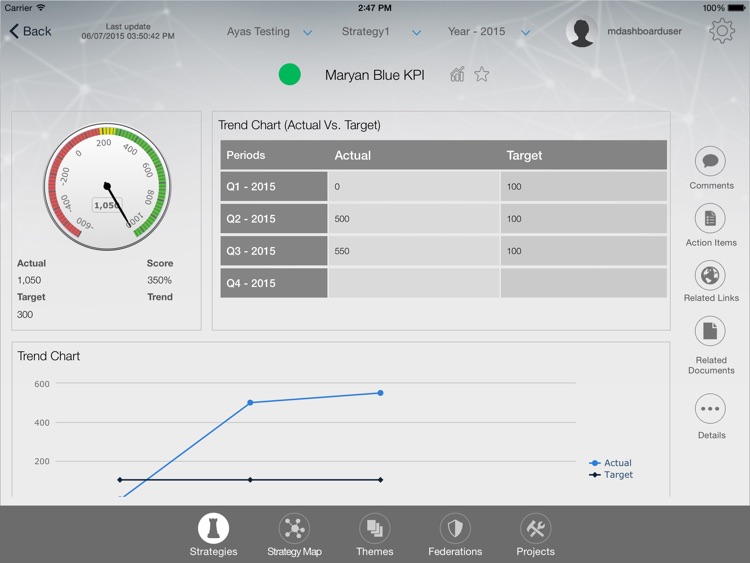
Task: Click the gauge dial needle display
Action: pos(107,187)
